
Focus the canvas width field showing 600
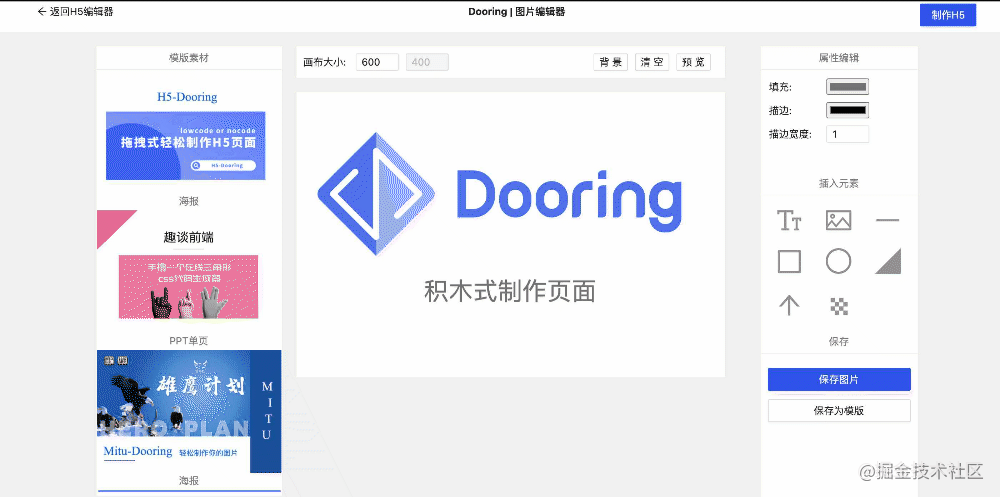click(x=377, y=62)
